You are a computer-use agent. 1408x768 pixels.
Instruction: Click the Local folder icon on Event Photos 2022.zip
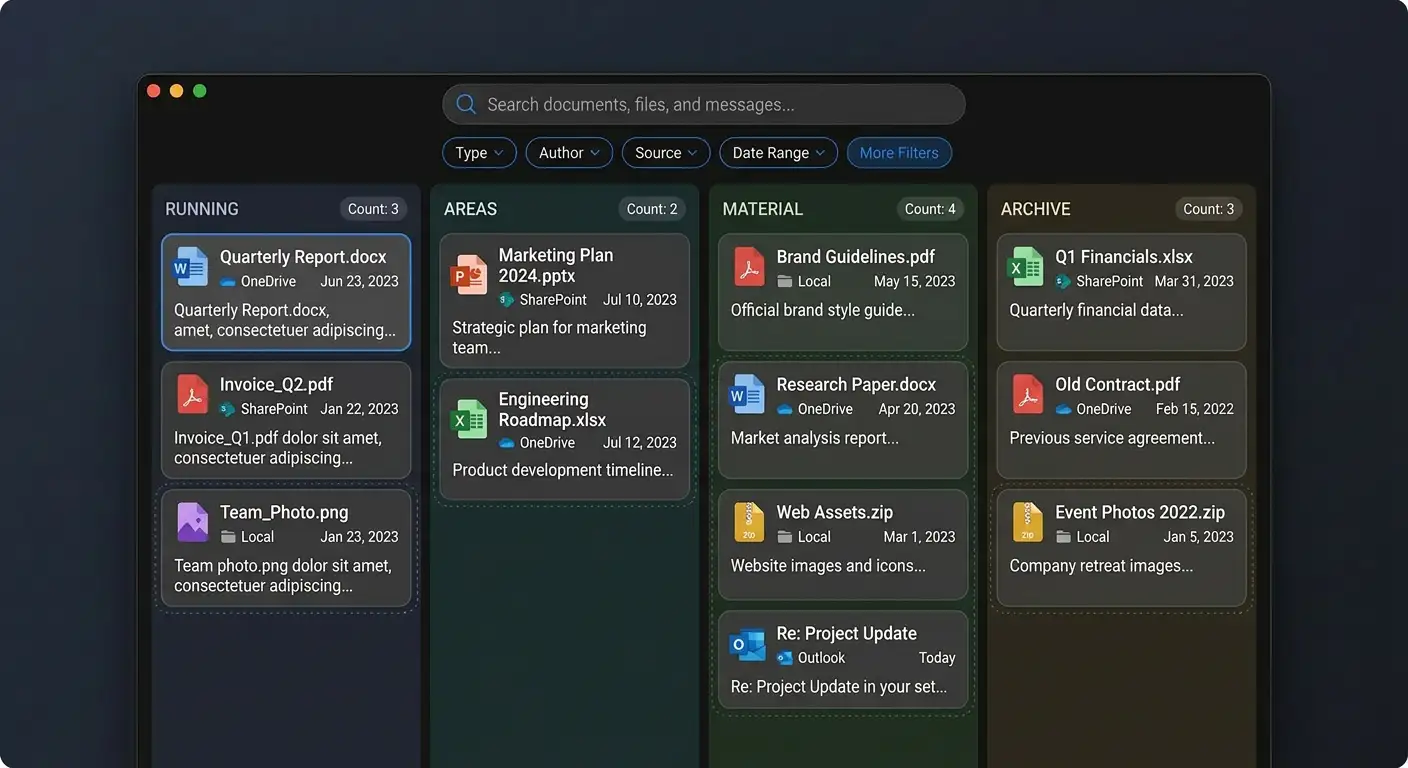(1064, 537)
